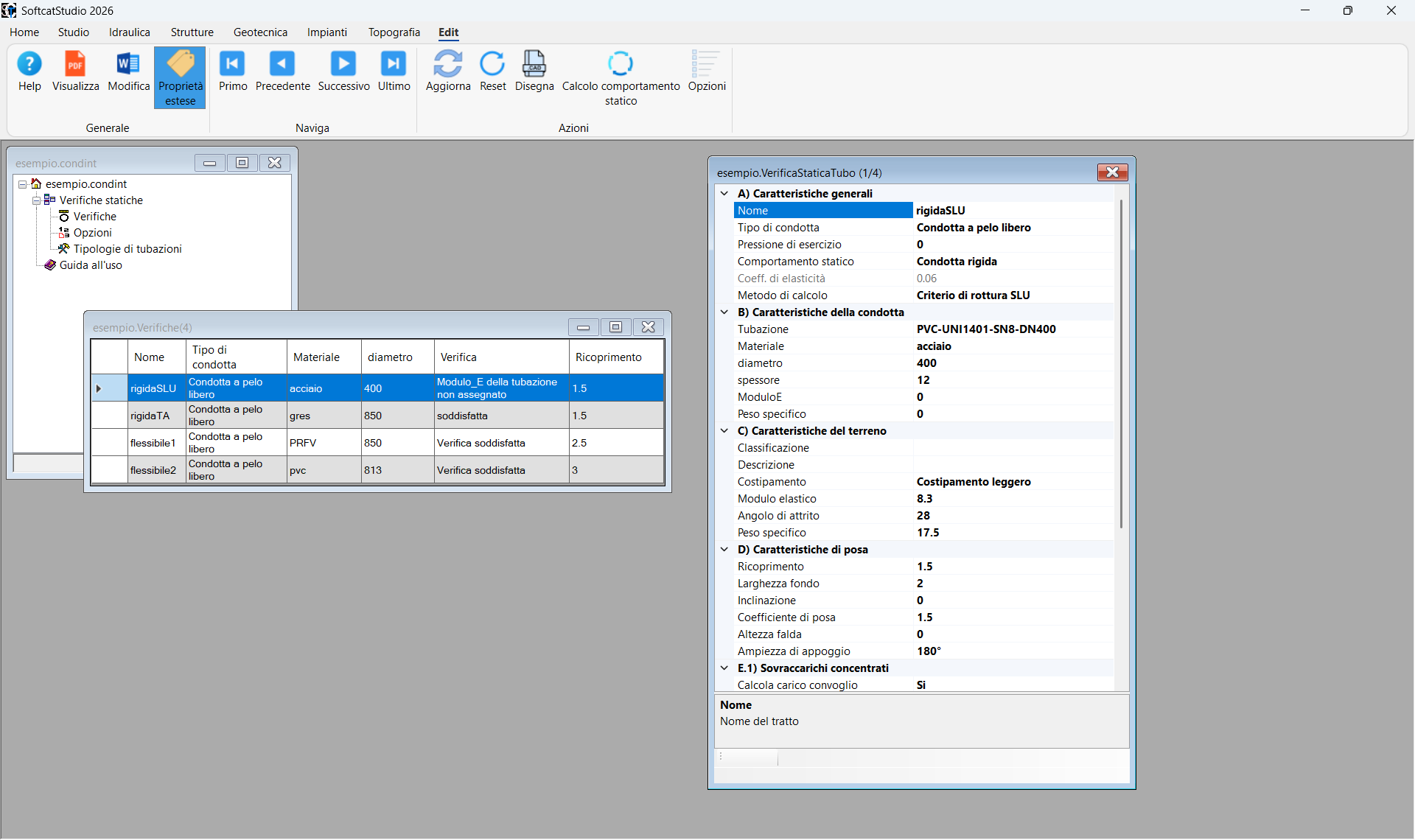Toggle the Proprietà estese button
The image size is (1415, 840).
(x=180, y=77)
